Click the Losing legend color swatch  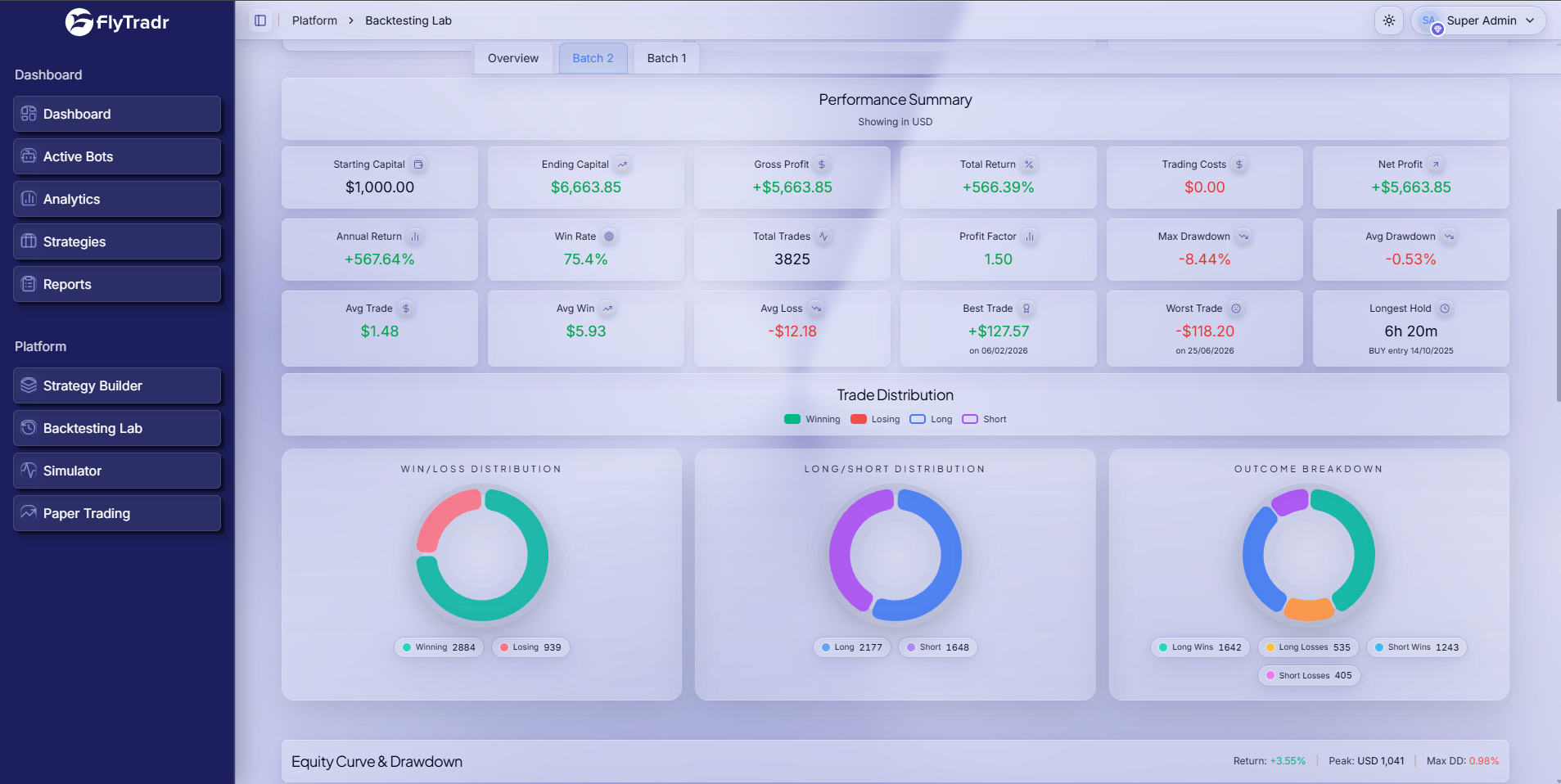click(x=859, y=419)
